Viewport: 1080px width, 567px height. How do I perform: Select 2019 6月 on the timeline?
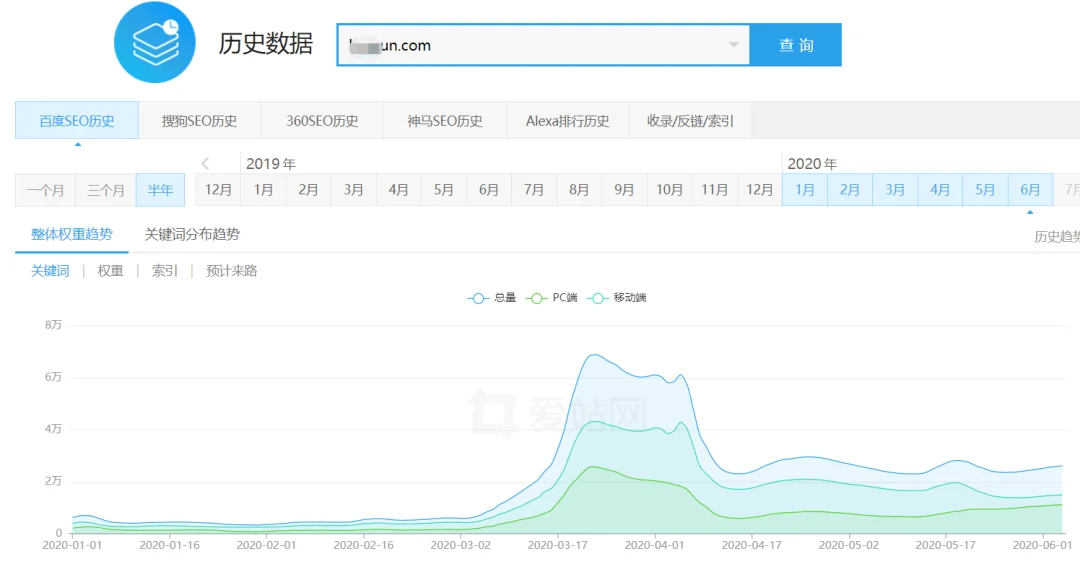click(489, 189)
